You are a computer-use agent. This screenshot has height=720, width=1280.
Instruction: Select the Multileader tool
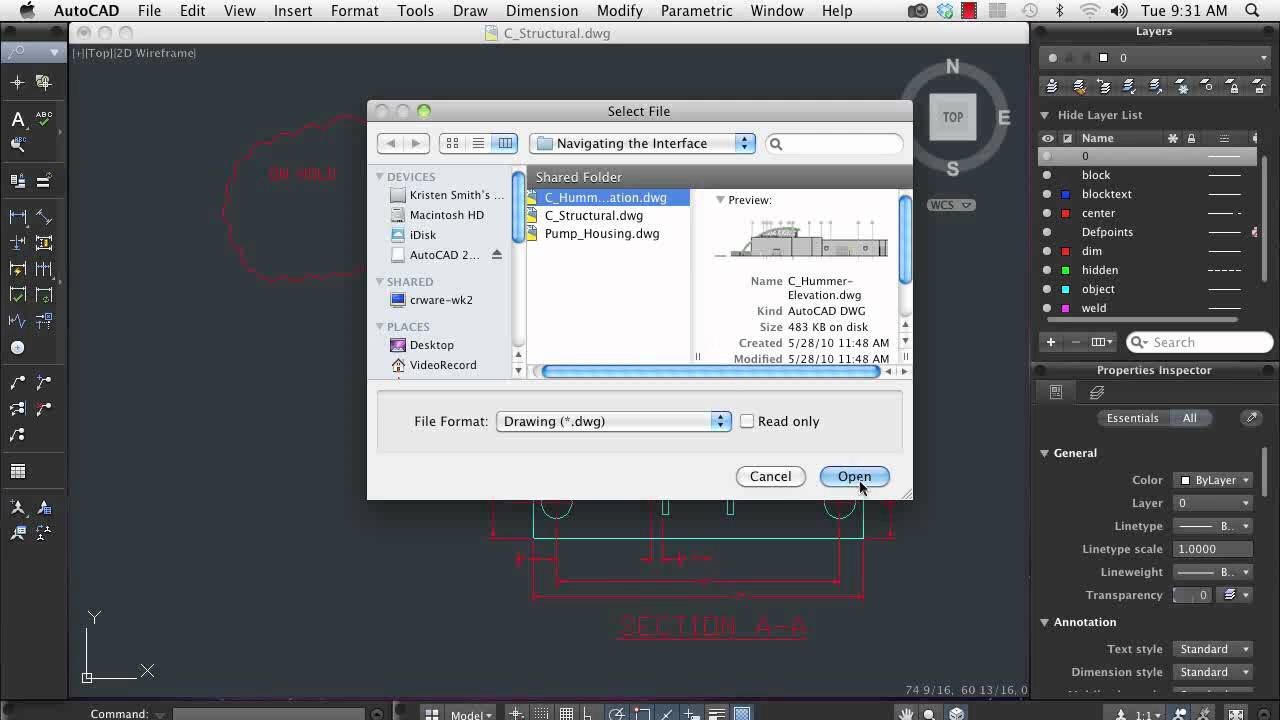pyautogui.click(x=17, y=382)
